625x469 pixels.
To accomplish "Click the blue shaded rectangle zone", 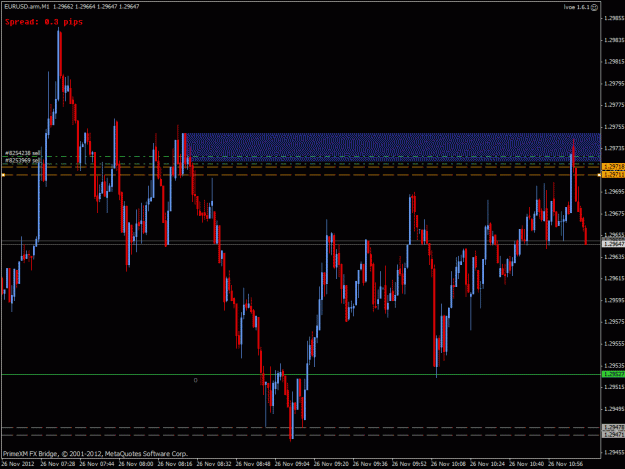I will [x=393, y=147].
